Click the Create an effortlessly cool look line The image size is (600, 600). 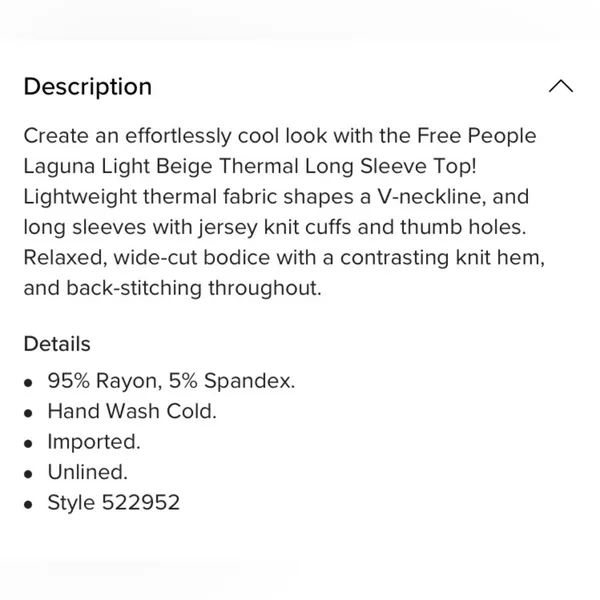(x=280, y=136)
